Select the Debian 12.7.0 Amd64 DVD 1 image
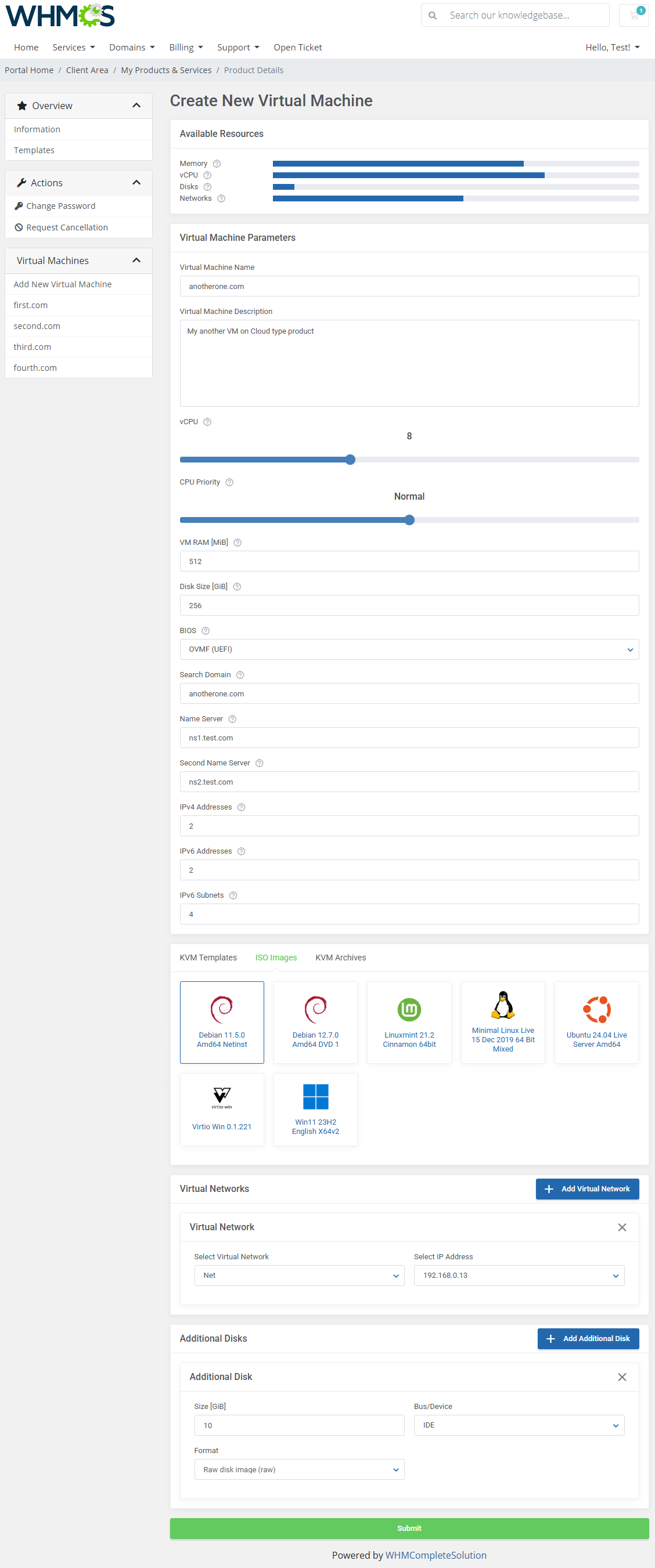 coord(316,1022)
